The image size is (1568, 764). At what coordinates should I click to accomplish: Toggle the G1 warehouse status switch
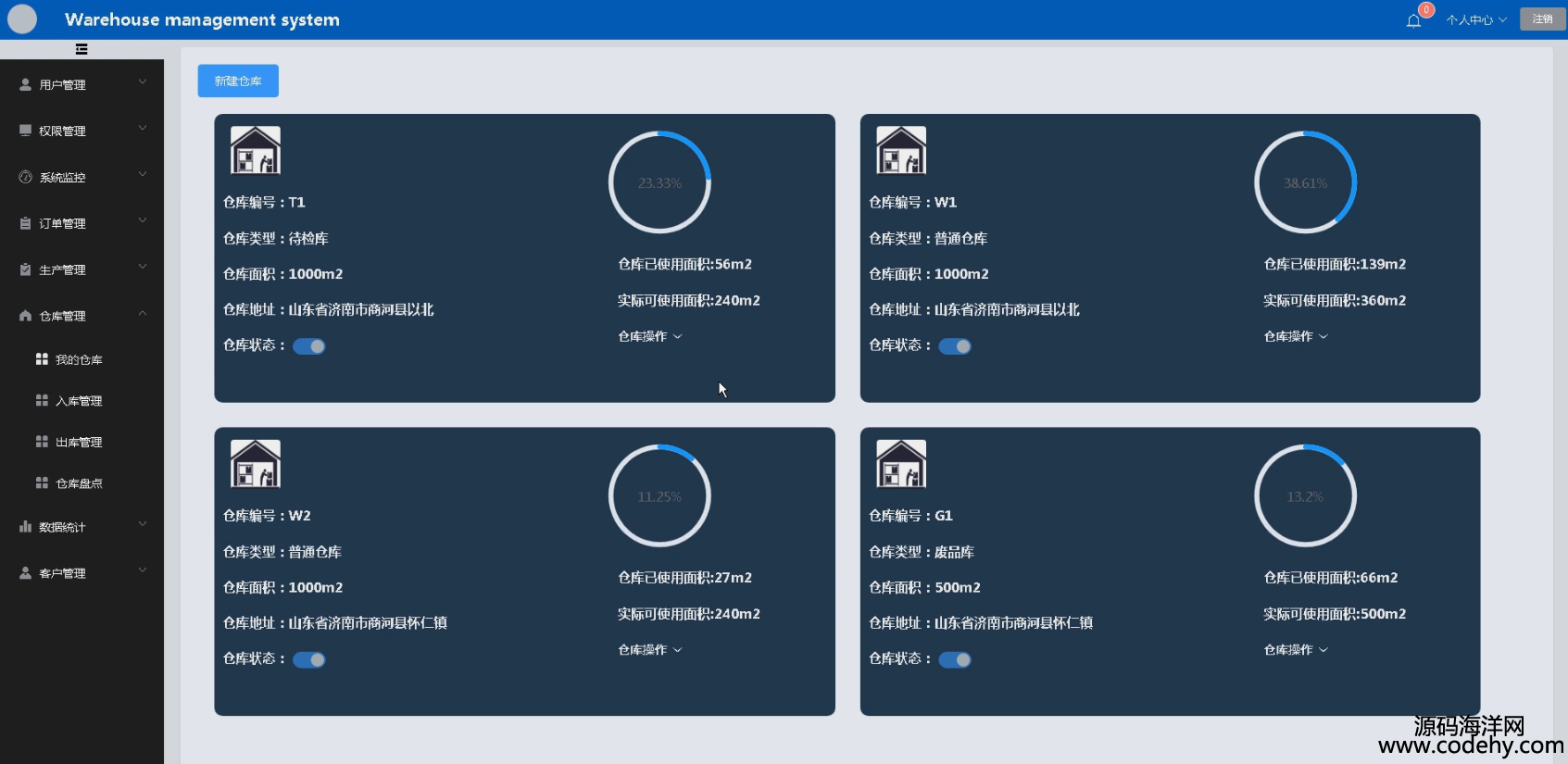(x=955, y=660)
